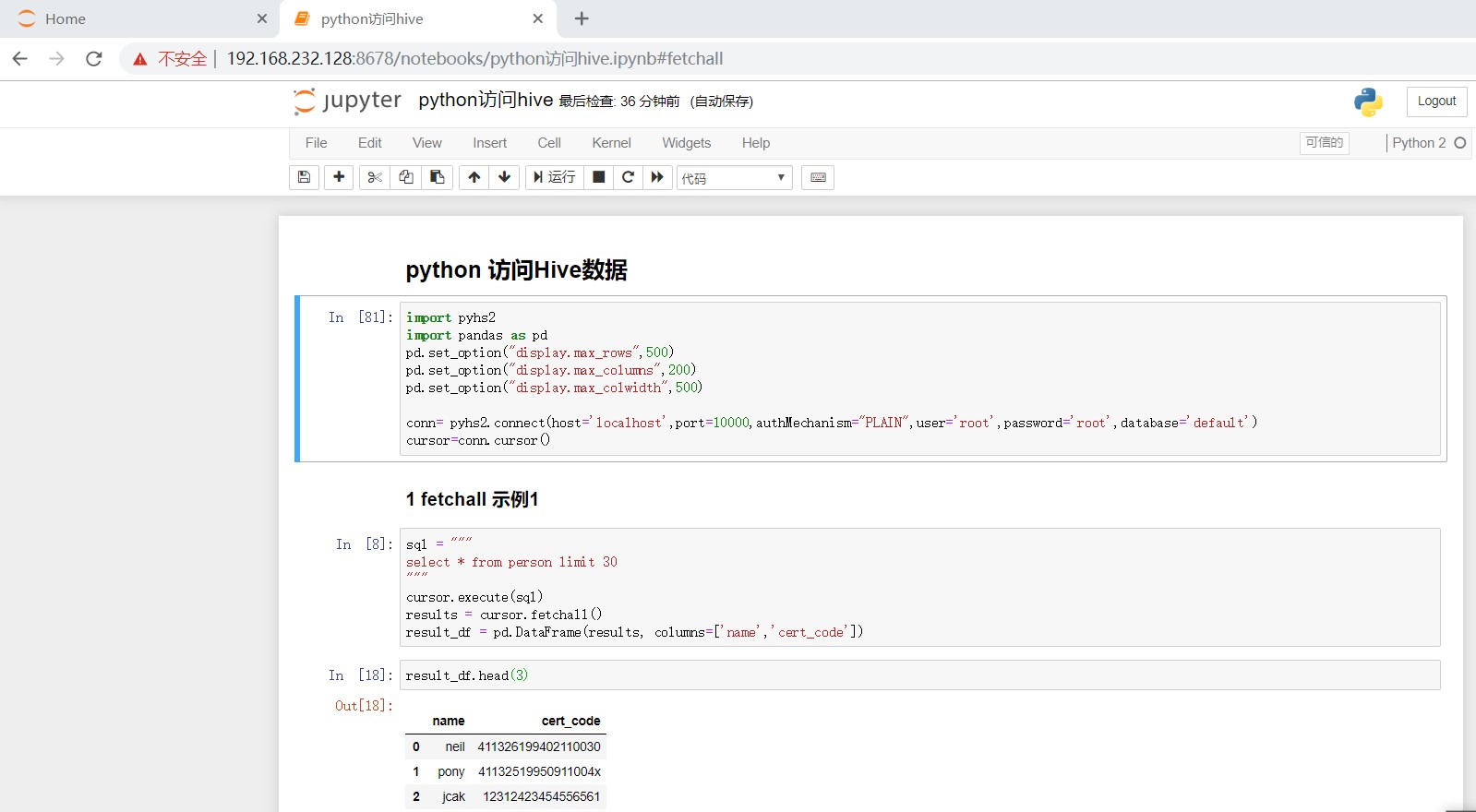The image size is (1476, 812).
Task: Open the Cell menu
Action: click(549, 143)
